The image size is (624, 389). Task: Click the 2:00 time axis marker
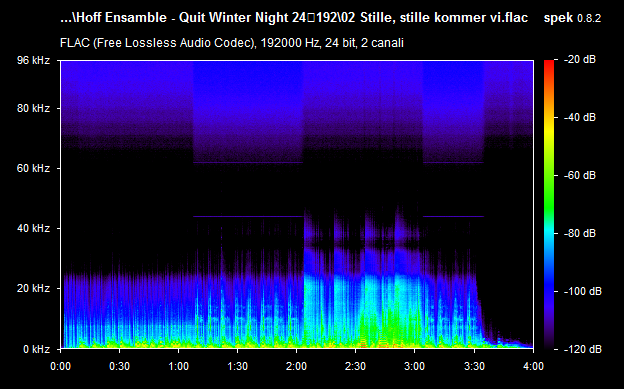coord(296,366)
